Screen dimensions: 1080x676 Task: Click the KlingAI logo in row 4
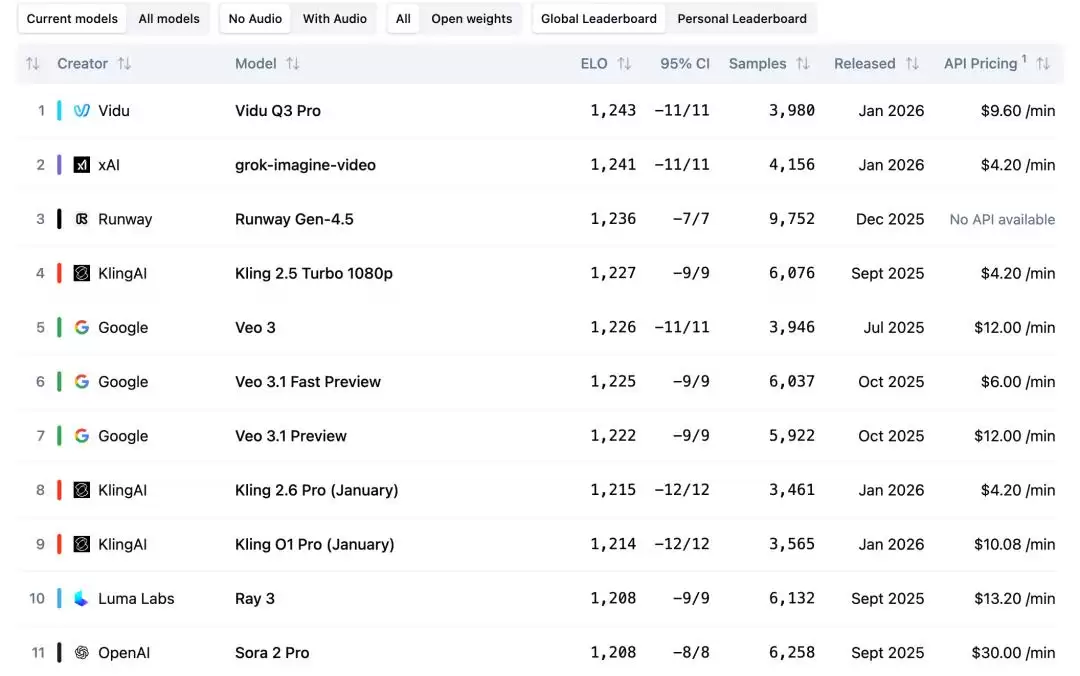(82, 273)
